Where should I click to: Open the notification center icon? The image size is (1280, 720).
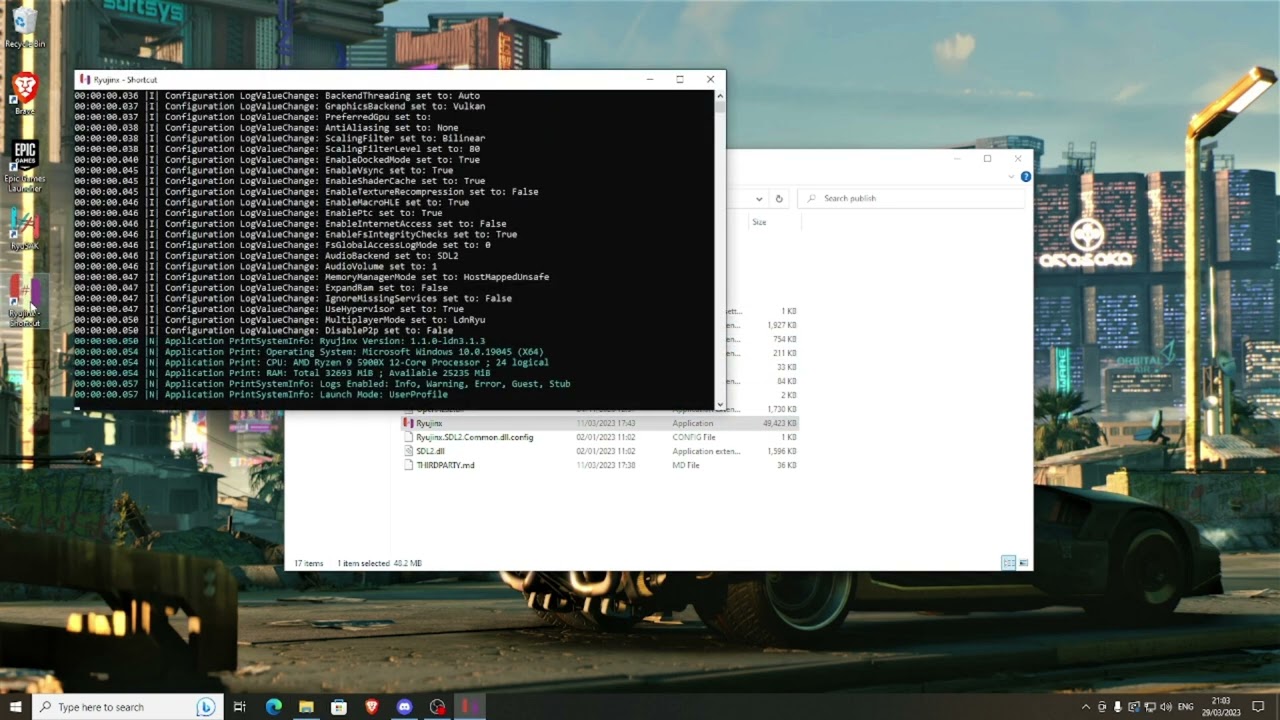pos(1259,707)
